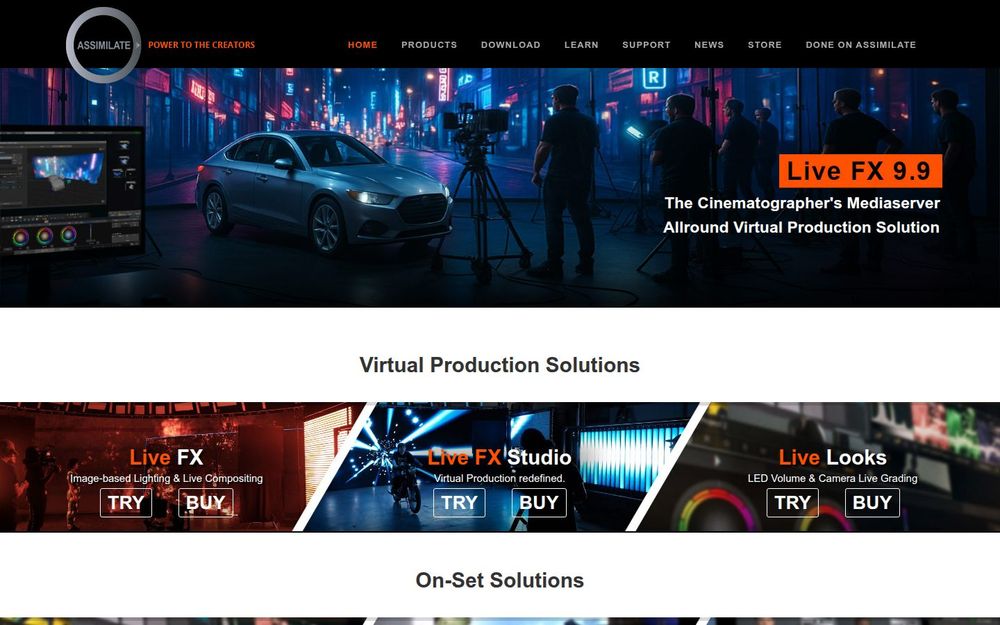Open the Learn menu
The height and width of the screenshot is (625, 1000).
point(581,45)
